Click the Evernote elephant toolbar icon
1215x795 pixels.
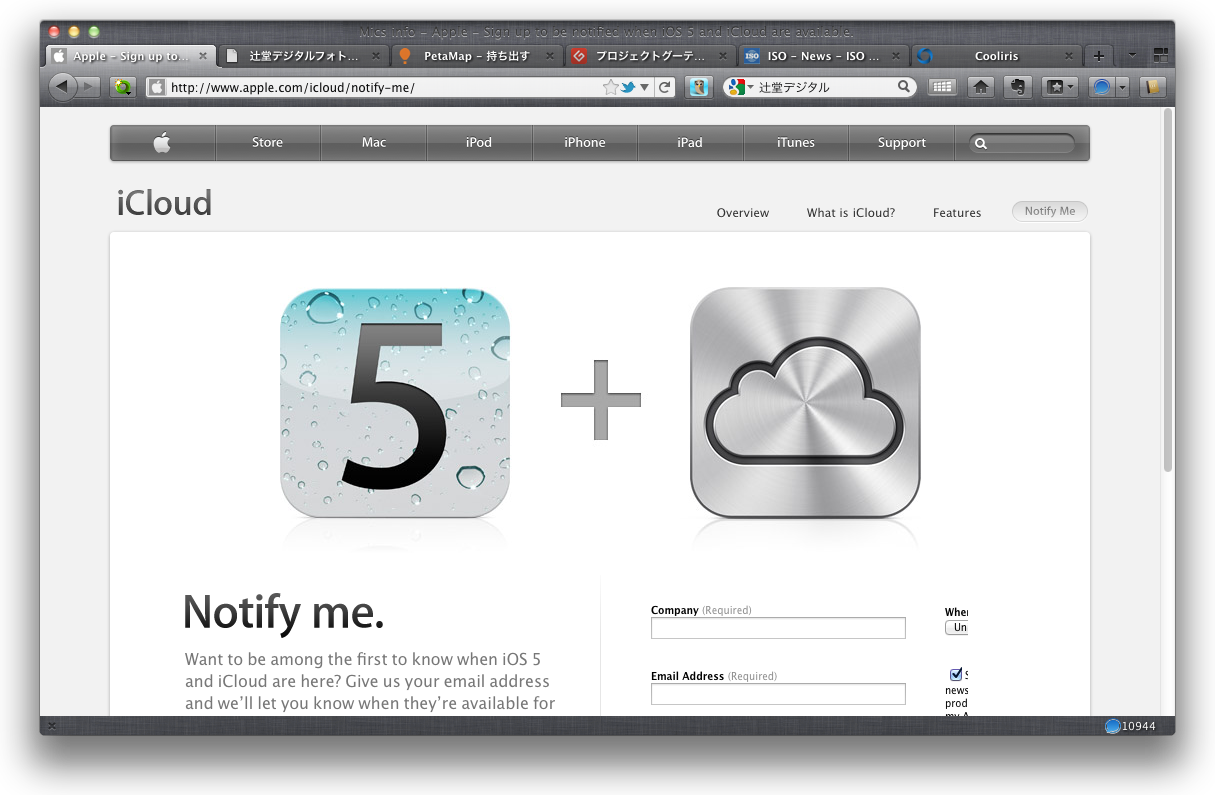(x=1018, y=87)
